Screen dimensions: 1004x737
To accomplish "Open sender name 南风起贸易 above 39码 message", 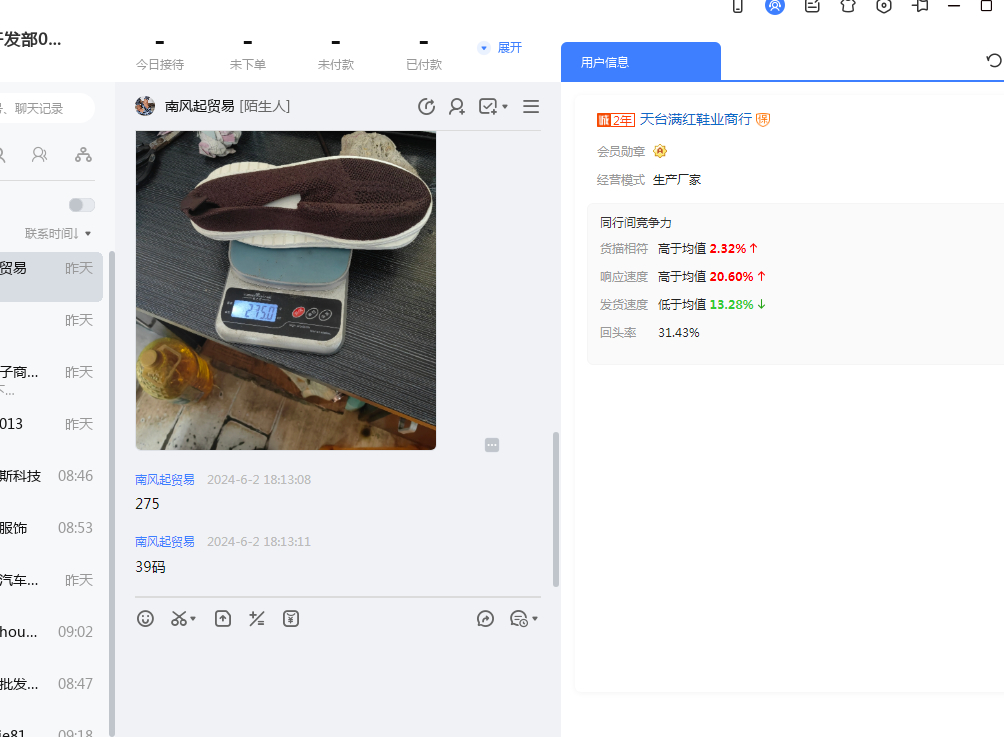I will tap(165, 542).
